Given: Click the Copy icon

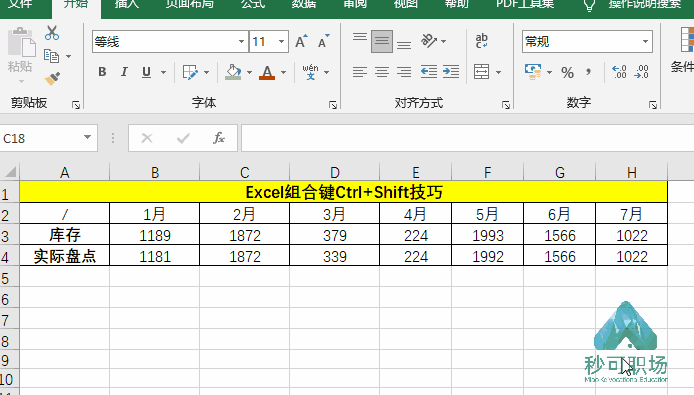Looking at the screenshot, I should point(51,56).
